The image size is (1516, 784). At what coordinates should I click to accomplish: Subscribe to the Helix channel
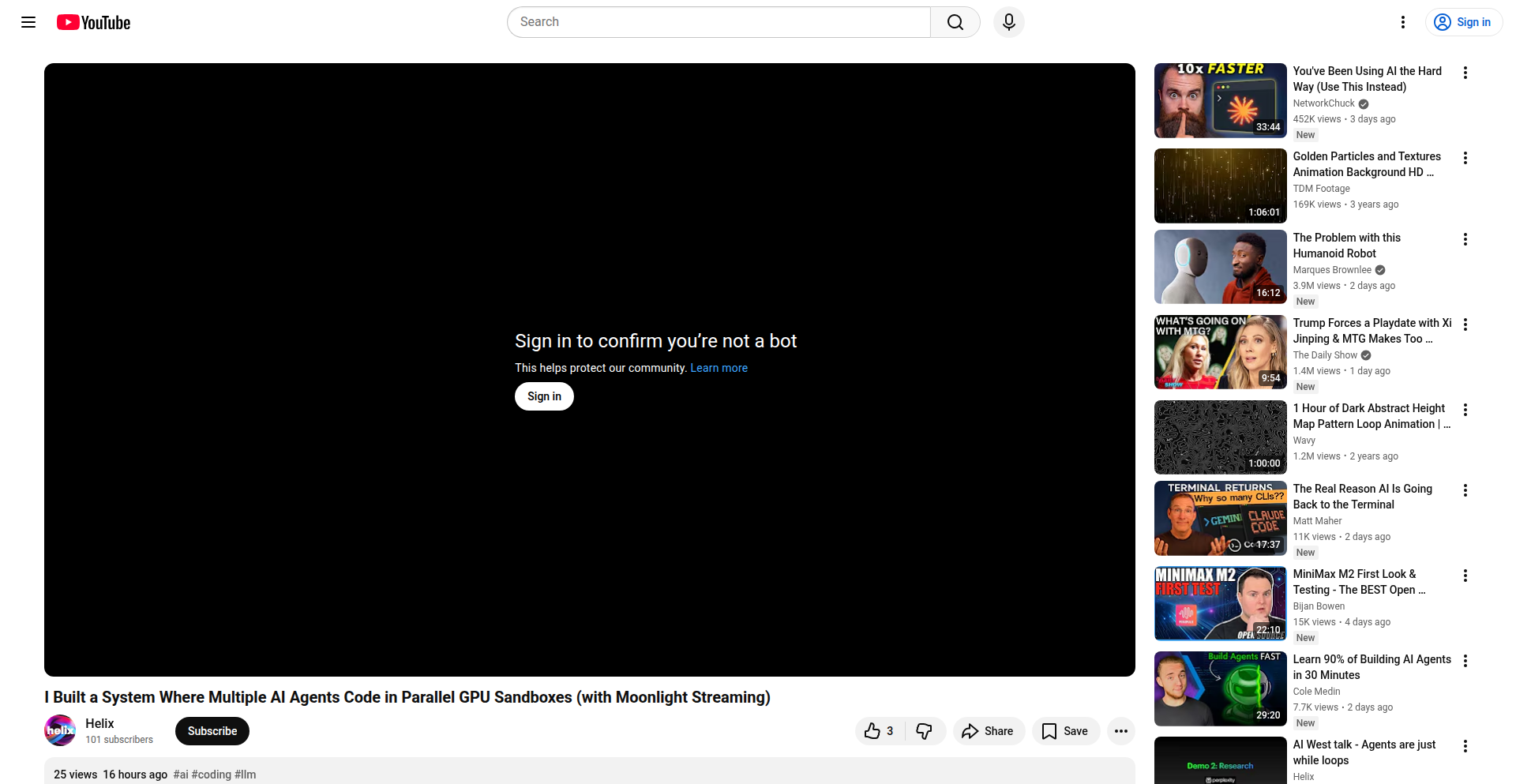click(x=212, y=731)
